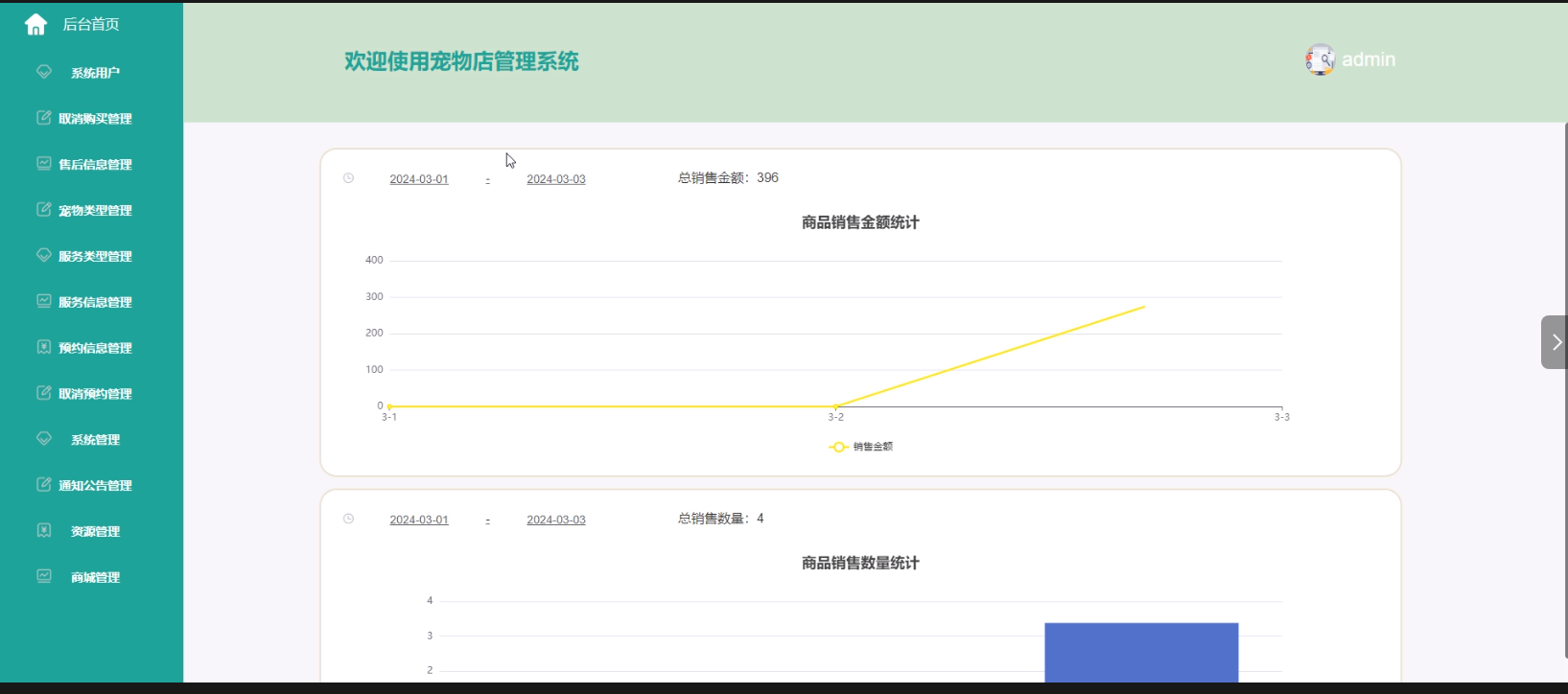Click the chart icon beside 服务信息管理

coord(44,301)
